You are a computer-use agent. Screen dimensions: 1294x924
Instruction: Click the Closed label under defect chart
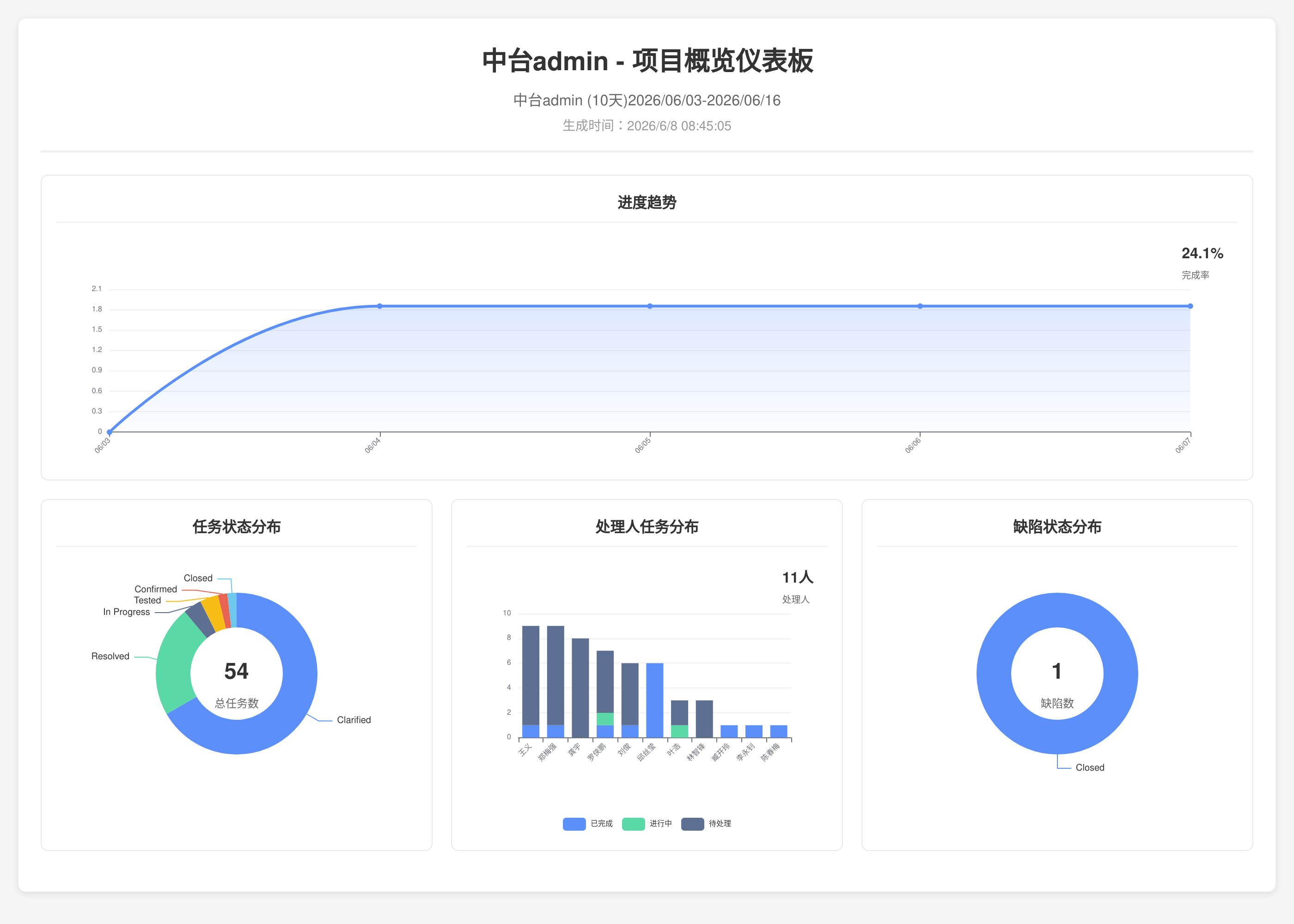[1090, 767]
